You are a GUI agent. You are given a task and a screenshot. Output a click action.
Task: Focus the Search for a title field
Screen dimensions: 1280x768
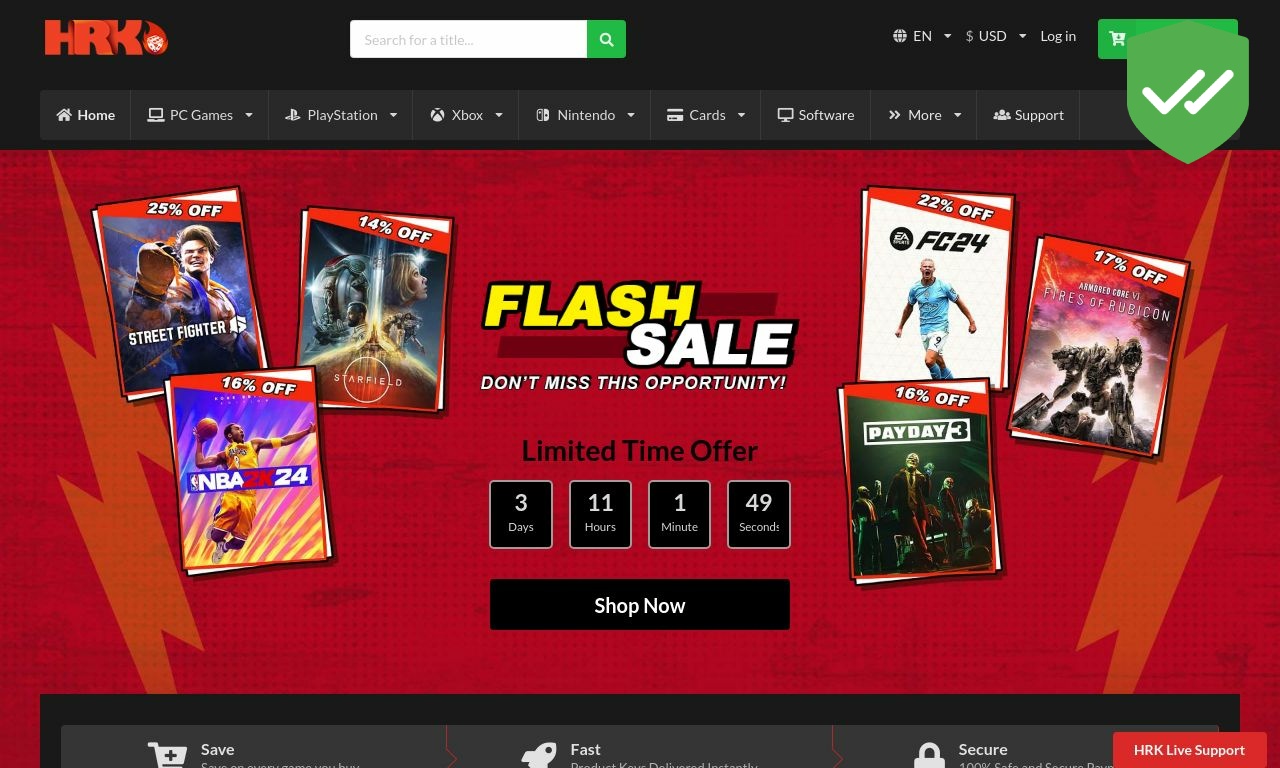tap(468, 39)
